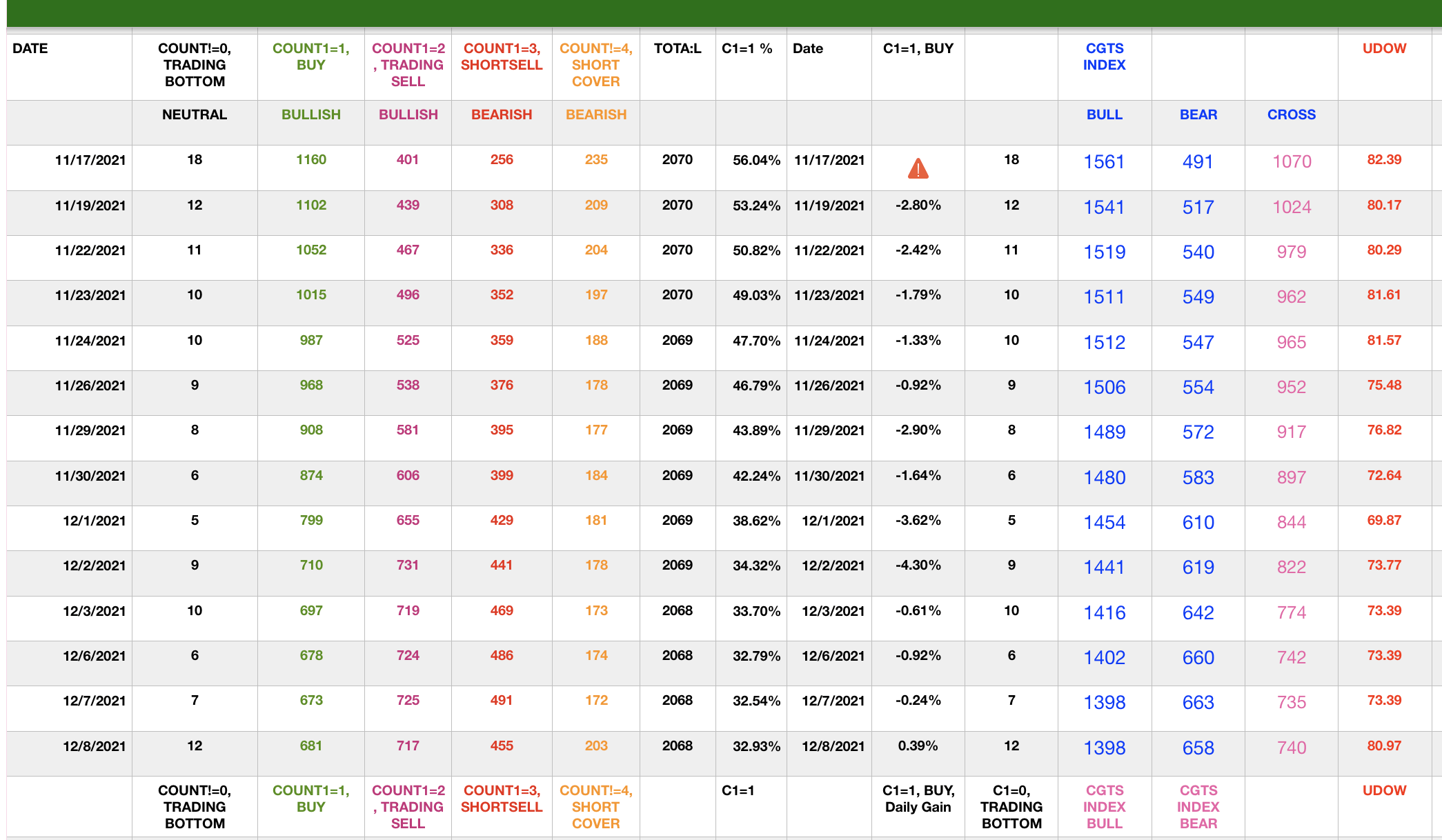Click the green title bar at the top
This screenshot has width=1442, height=840.
click(x=721, y=12)
